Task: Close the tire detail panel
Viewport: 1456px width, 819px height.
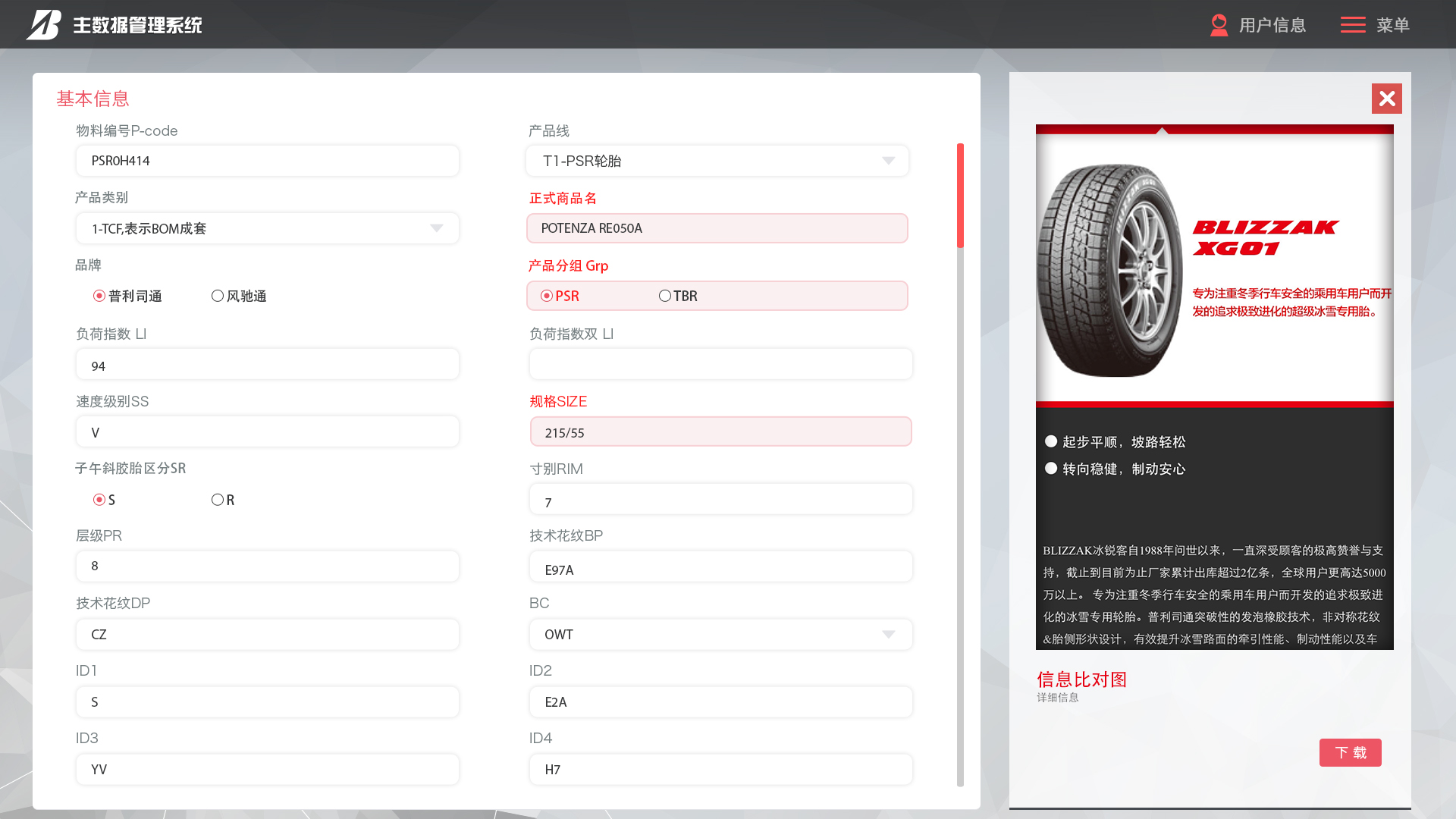Action: [x=1387, y=99]
